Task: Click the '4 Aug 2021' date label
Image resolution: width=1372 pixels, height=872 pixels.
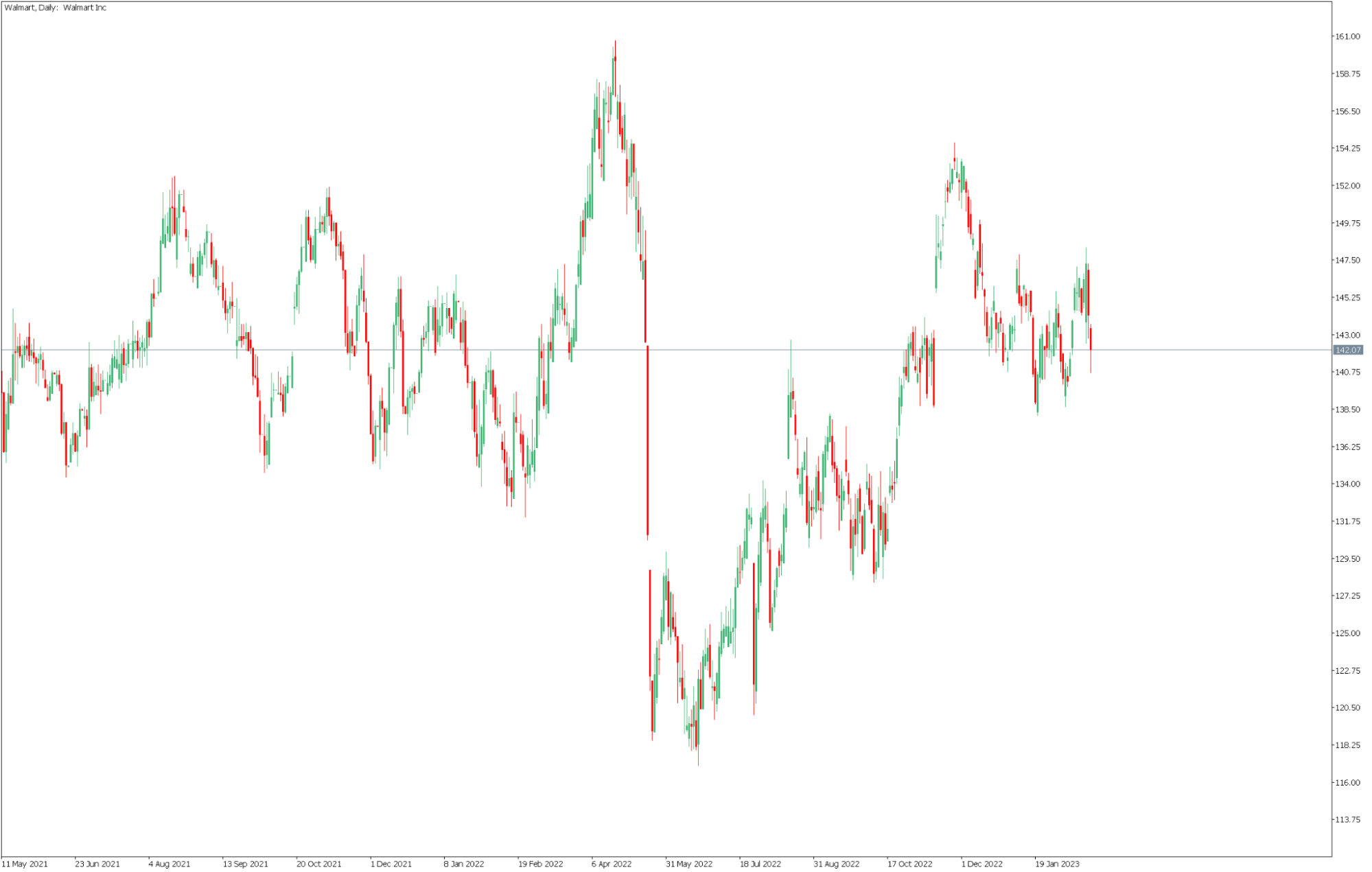Action: pyautogui.click(x=170, y=864)
